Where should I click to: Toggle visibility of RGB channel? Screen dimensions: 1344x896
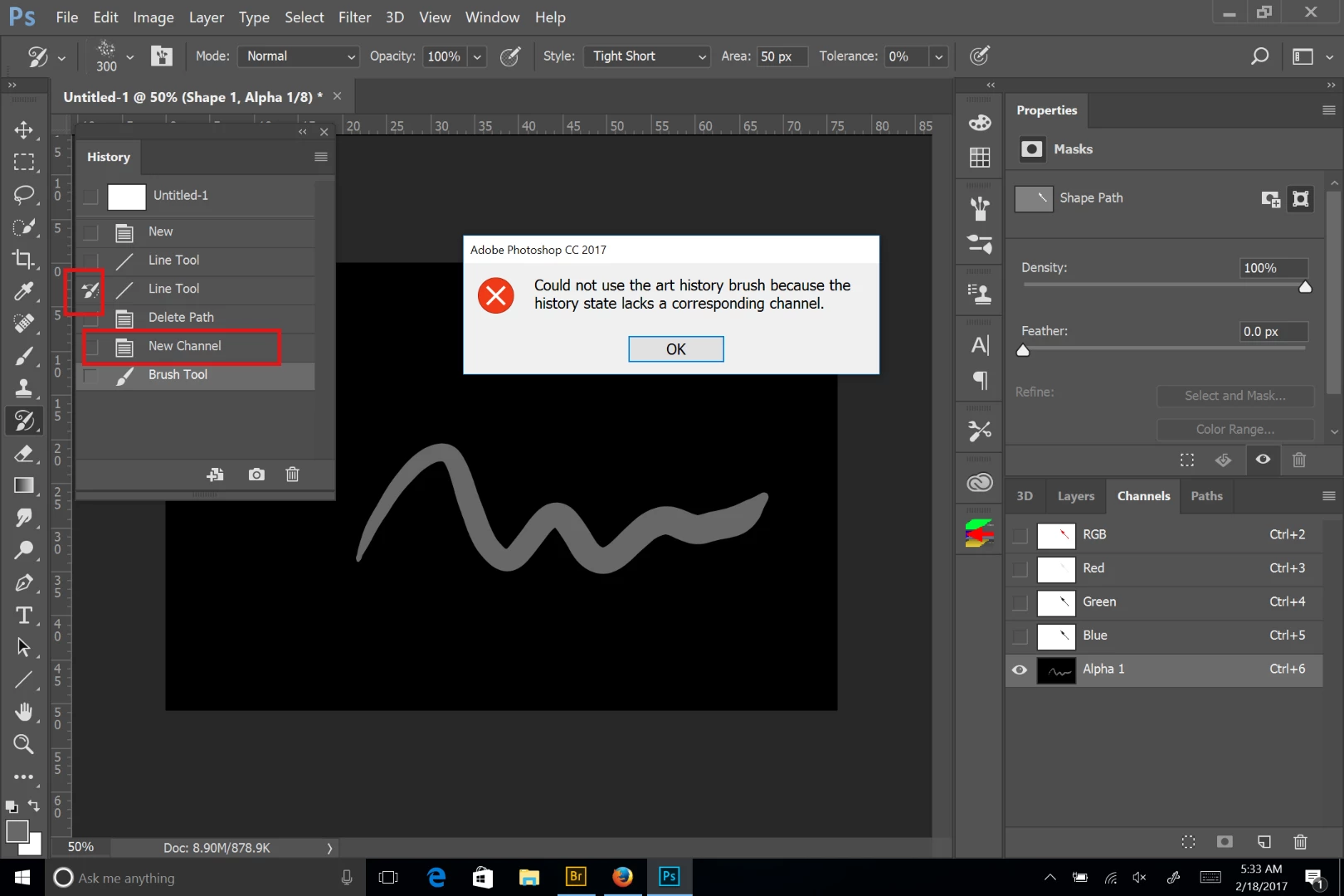(x=1020, y=535)
